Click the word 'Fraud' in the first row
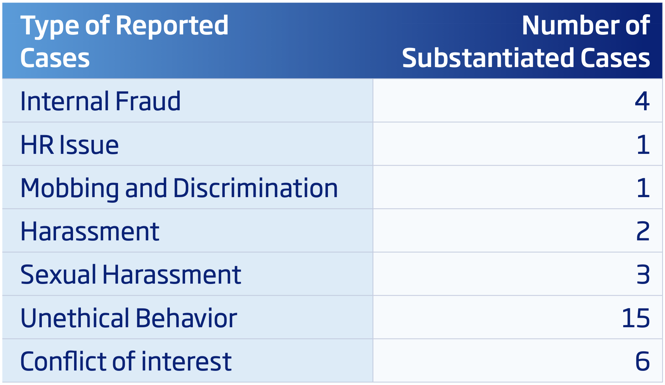 click(x=148, y=101)
